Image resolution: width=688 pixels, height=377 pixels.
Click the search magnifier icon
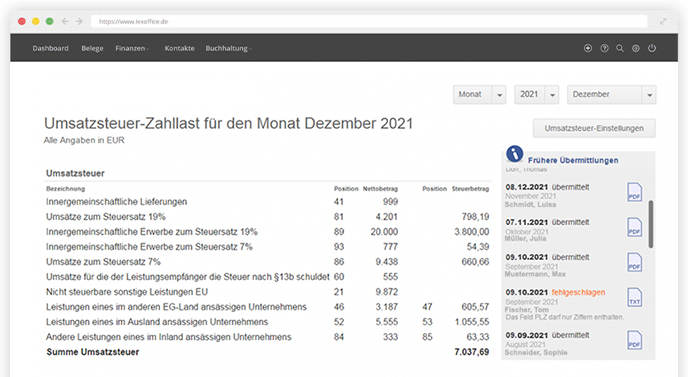click(x=620, y=48)
